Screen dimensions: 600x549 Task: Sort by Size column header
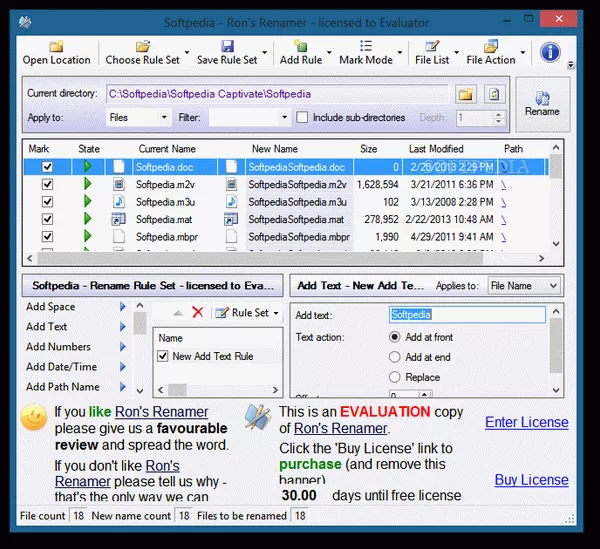click(368, 149)
